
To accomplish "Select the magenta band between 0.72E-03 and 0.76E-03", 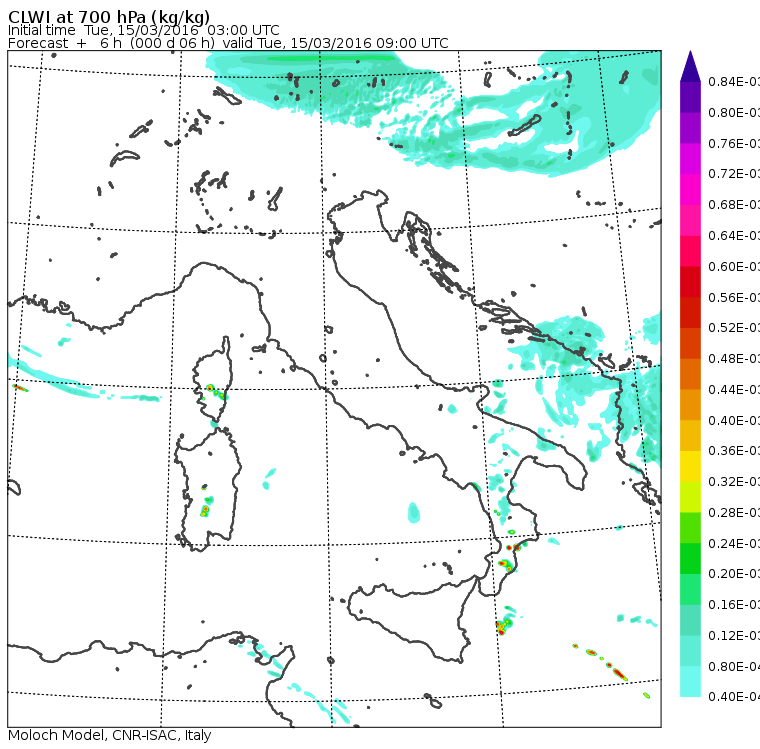I will click(690, 159).
